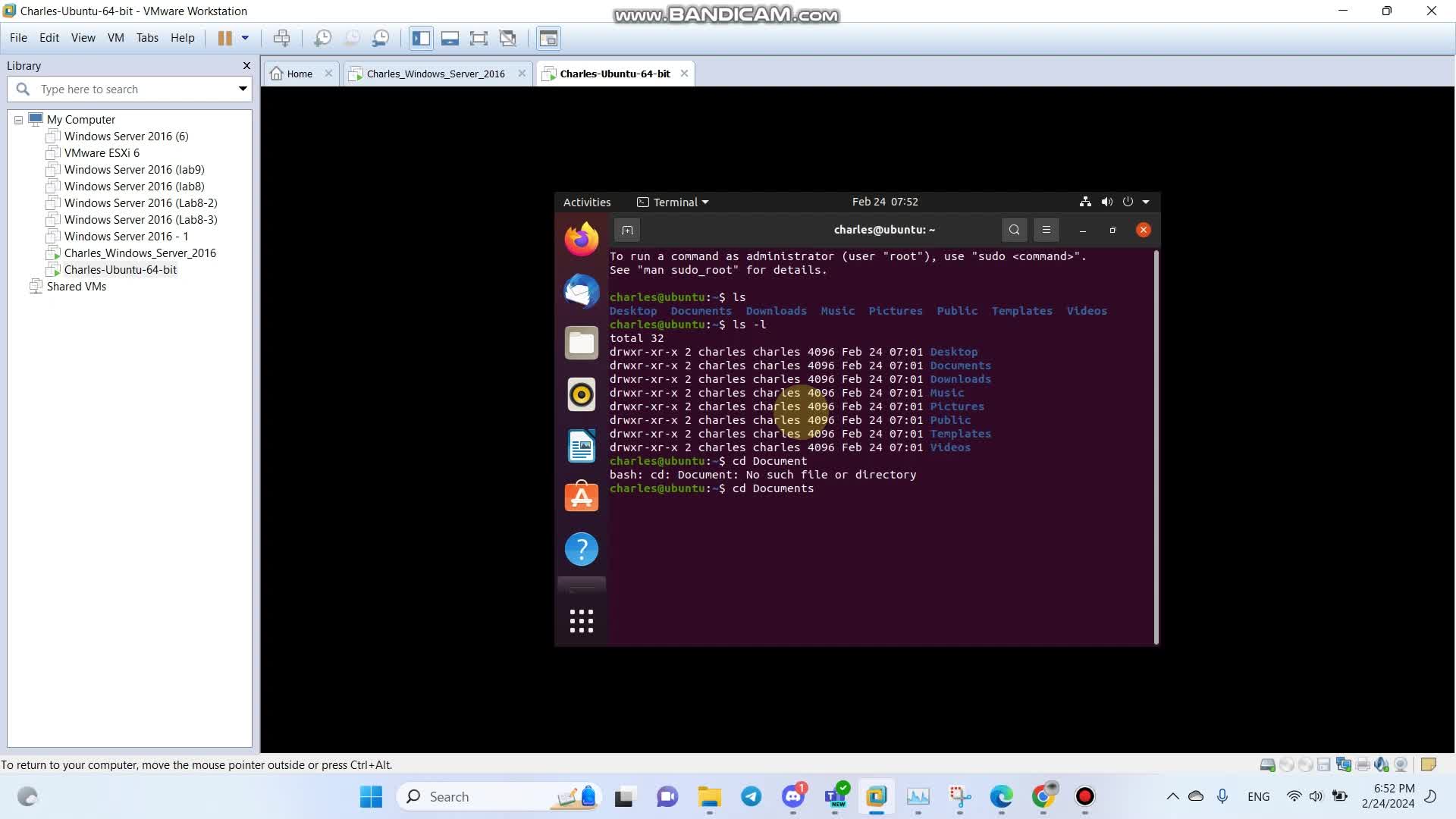Open the Tabs menu

click(147, 38)
